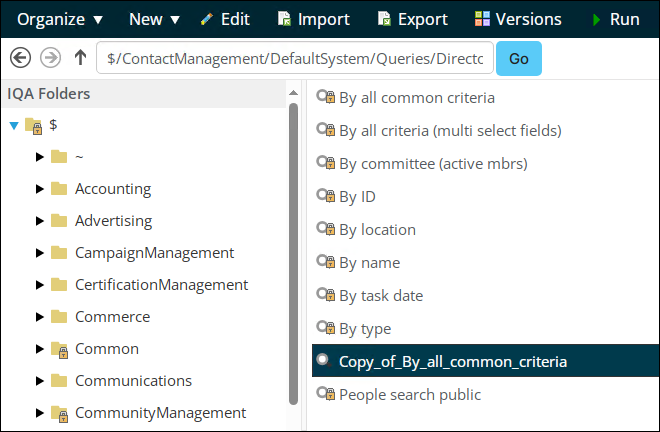Click the query icon beside Copy_of_By_all_common_criteria
This screenshot has width=660, height=432.
324,361
